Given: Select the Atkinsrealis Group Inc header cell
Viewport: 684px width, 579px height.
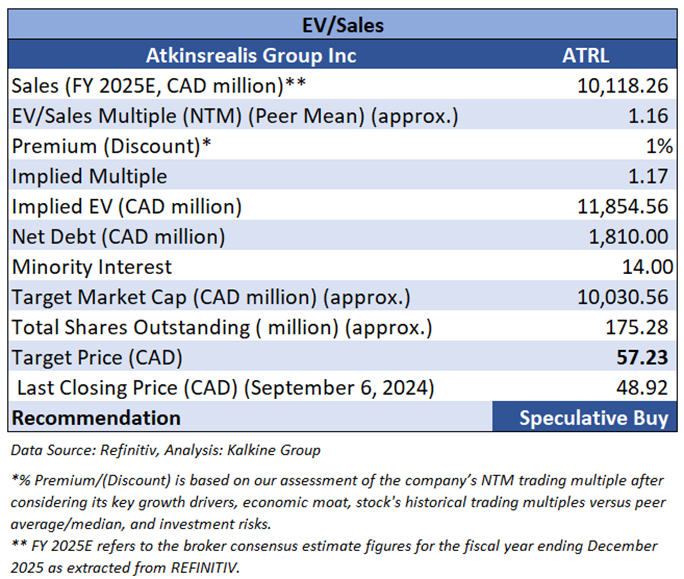Looking at the screenshot, I should [x=251, y=55].
